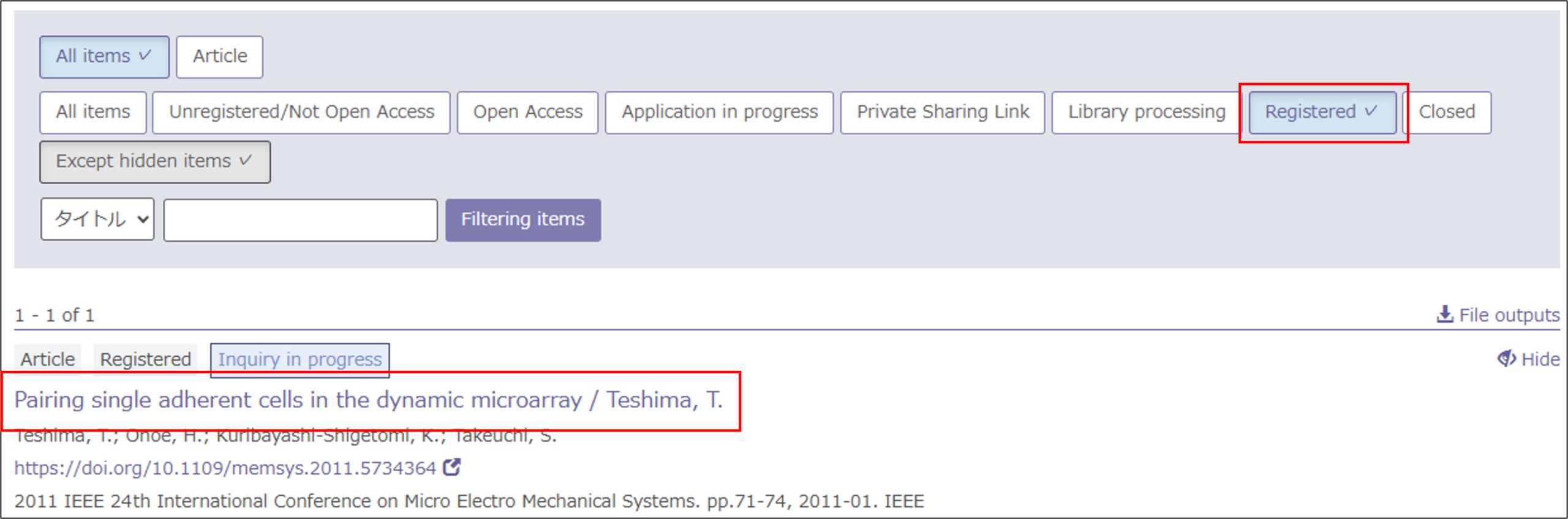1568x519 pixels.
Task: Toggle the All items type filter
Action: click(x=104, y=57)
